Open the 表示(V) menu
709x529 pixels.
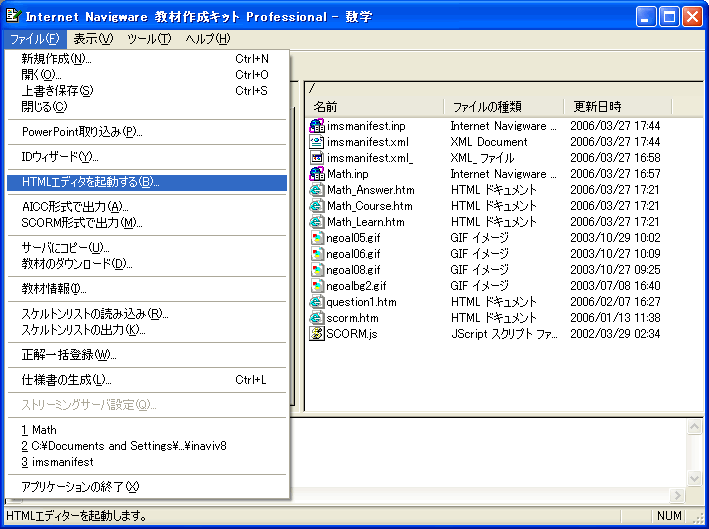tap(93, 39)
